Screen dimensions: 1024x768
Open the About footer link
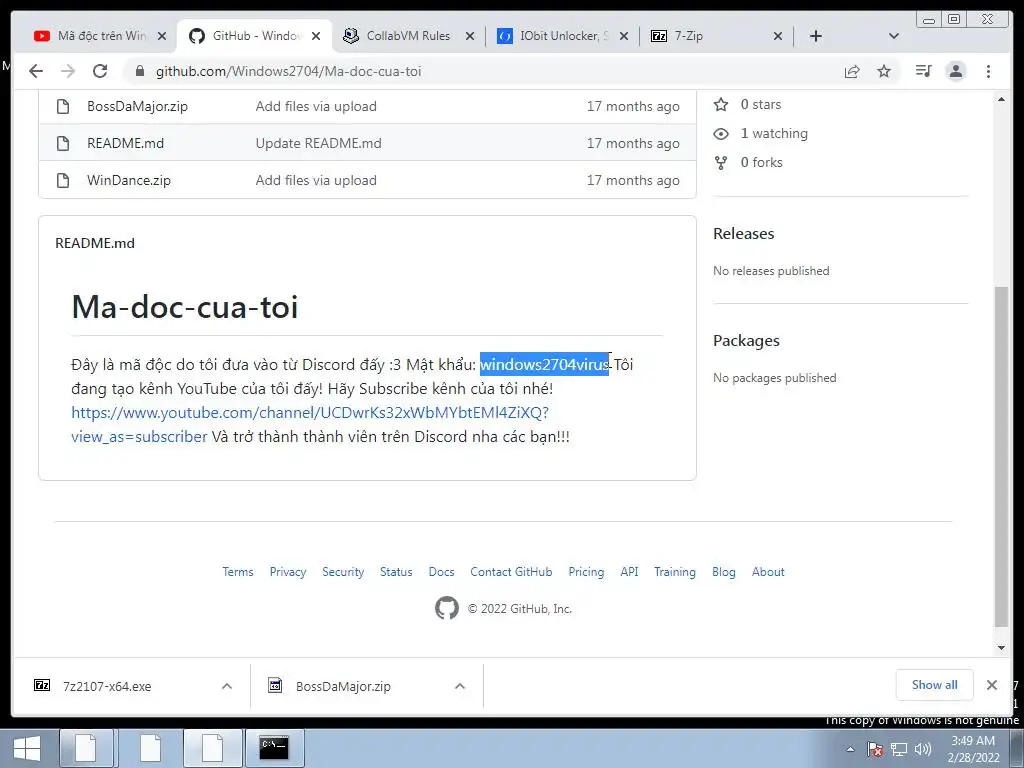point(768,572)
